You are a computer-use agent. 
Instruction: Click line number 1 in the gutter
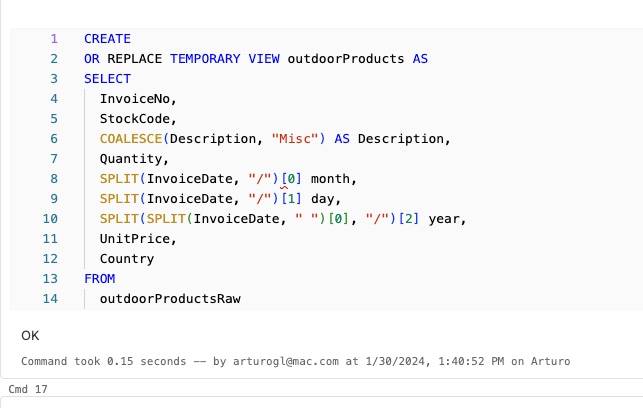[x=54, y=39]
